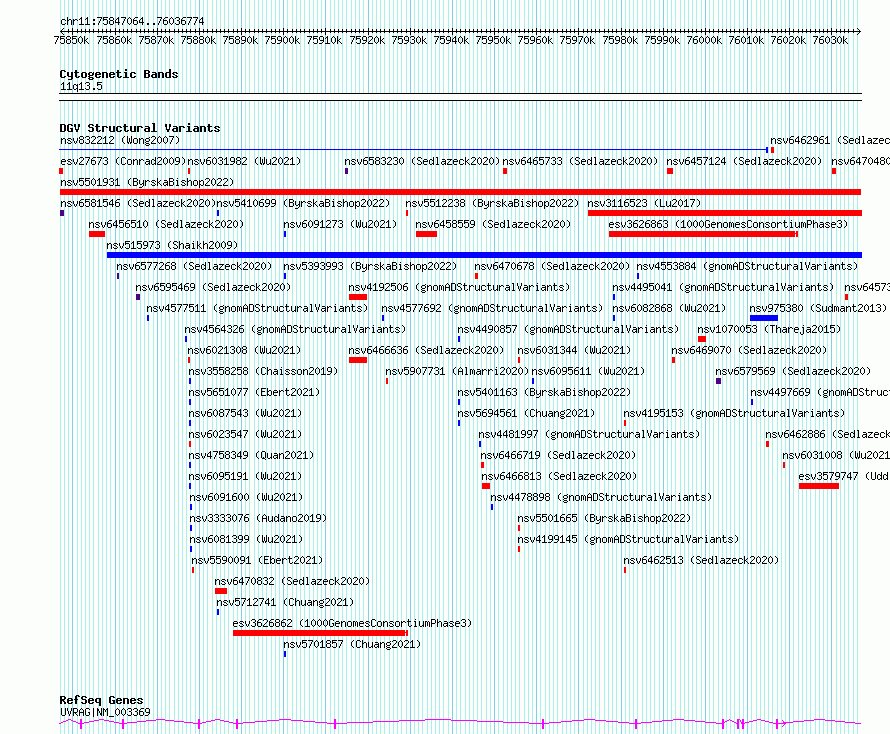Open the nsv5501665 (ByrskaBishop2022) label
Viewport: 890px width, 734px height.
604,518
